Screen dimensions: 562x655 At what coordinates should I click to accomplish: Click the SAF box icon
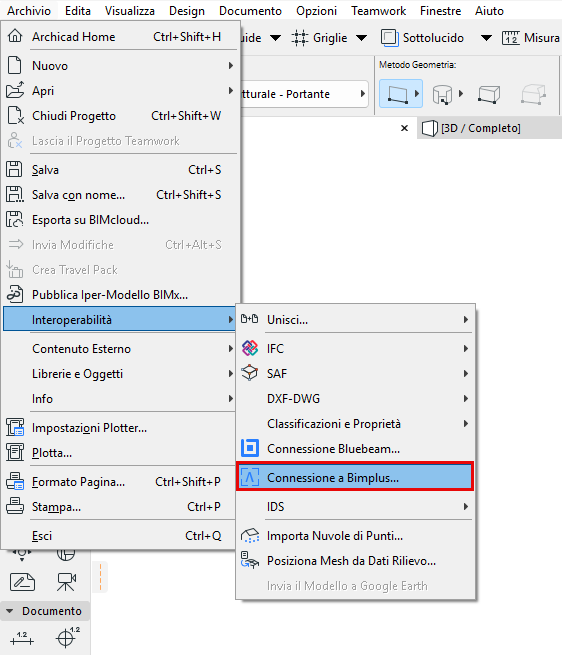[x=250, y=373]
